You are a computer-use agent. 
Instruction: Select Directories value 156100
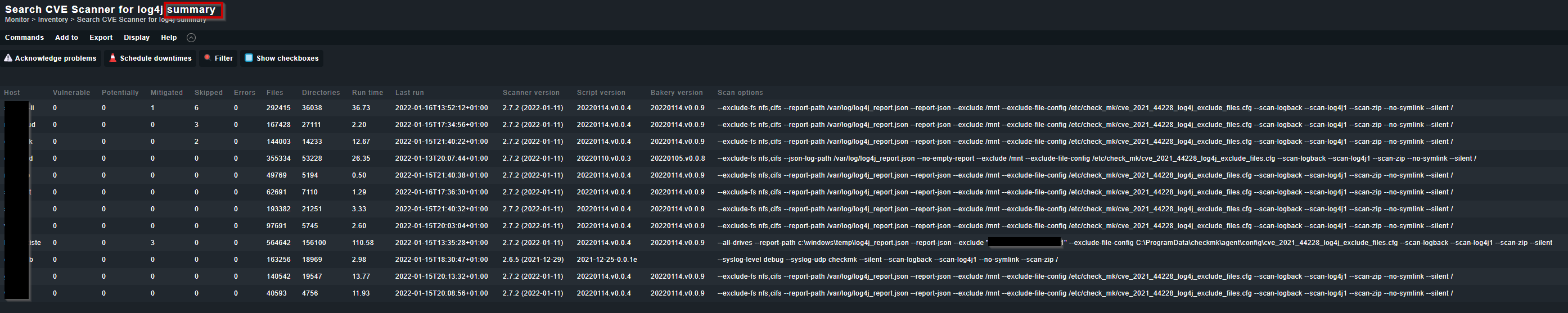tap(314, 243)
